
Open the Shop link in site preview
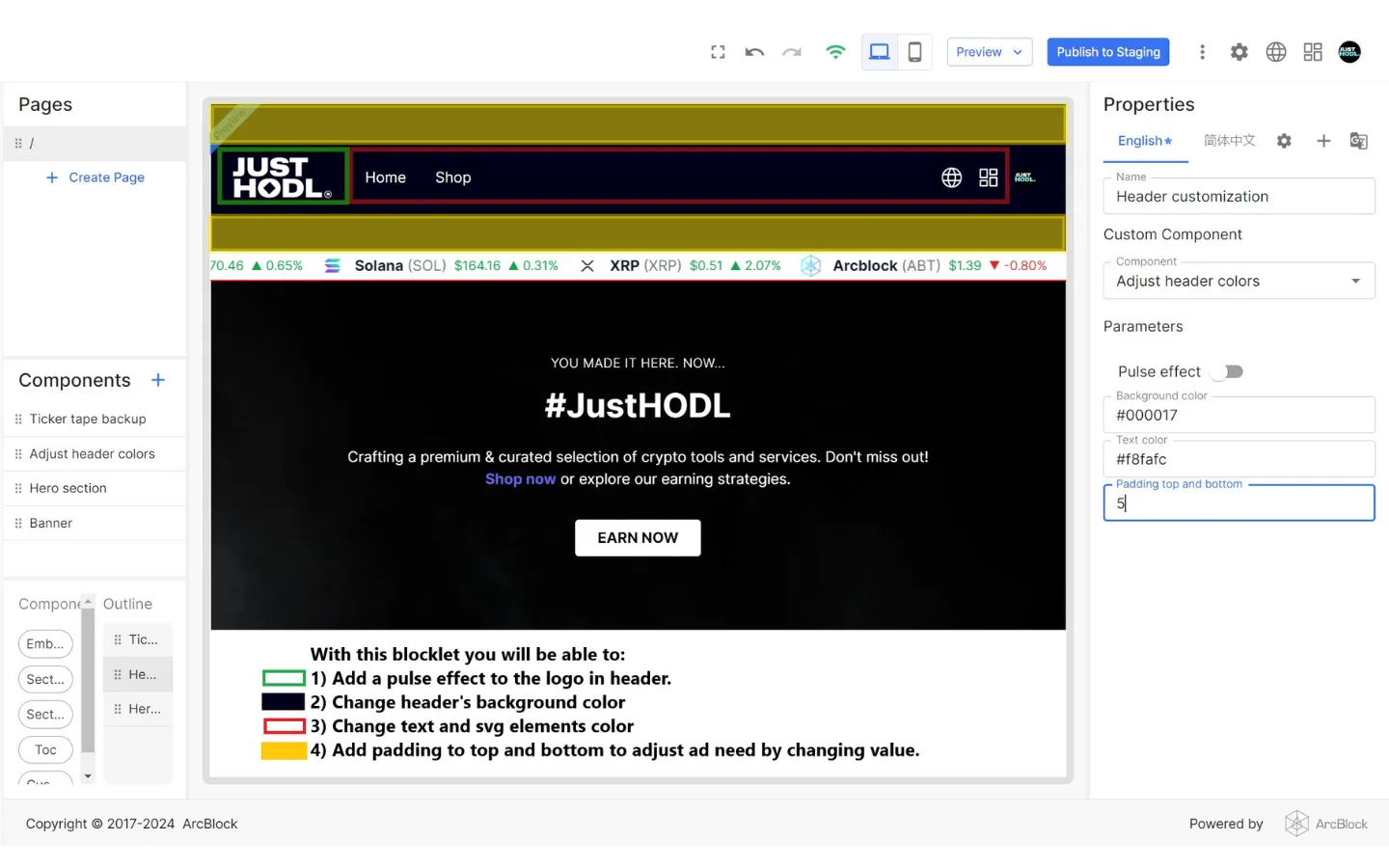(x=452, y=177)
